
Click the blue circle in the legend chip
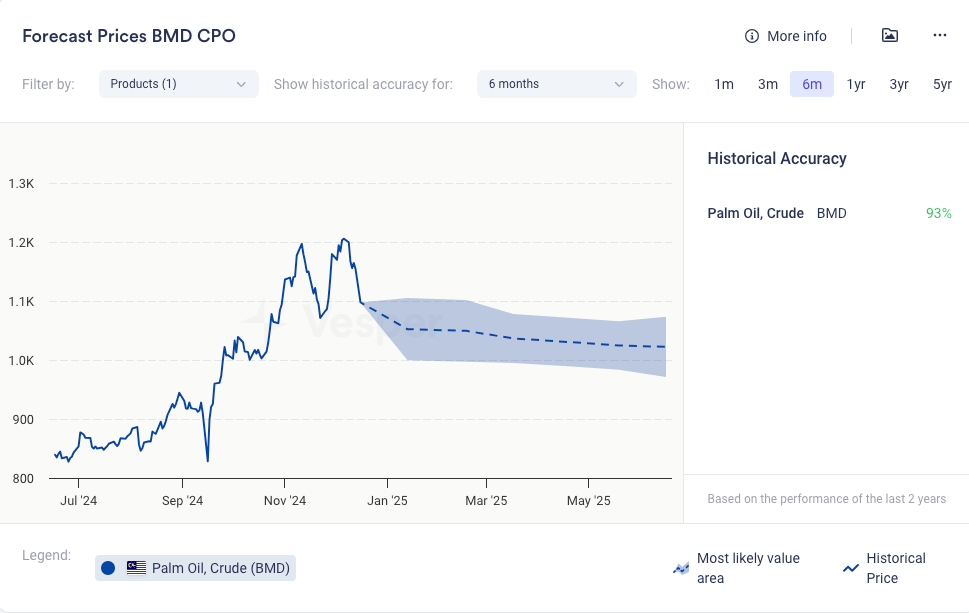coord(108,568)
